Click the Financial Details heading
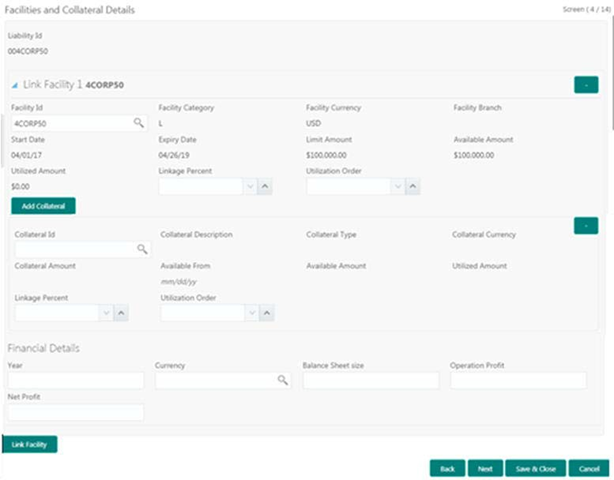Viewport: 614px width, 480px height. [x=43, y=348]
